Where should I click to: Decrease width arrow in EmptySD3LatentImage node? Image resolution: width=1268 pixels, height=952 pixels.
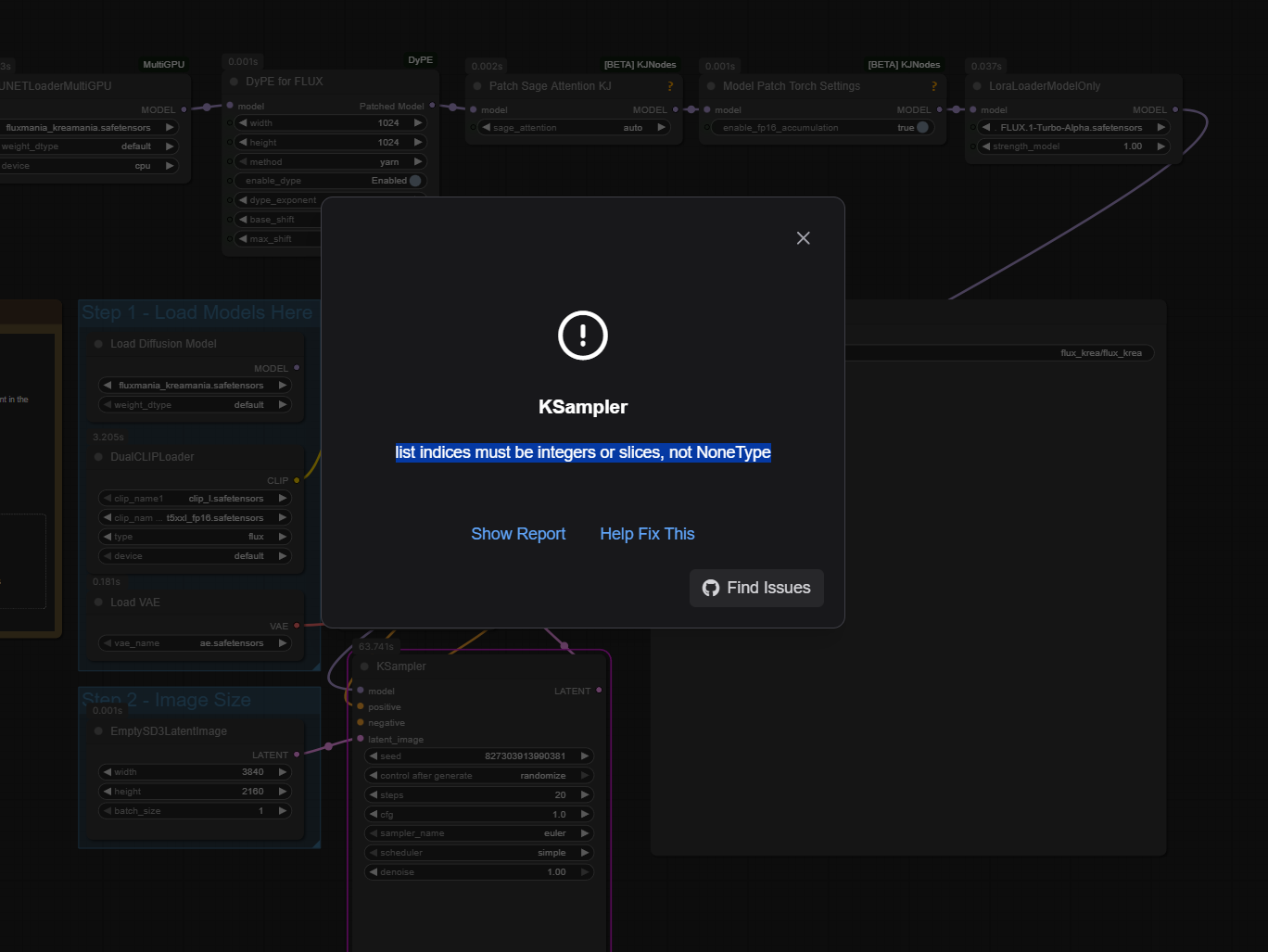[108, 772]
